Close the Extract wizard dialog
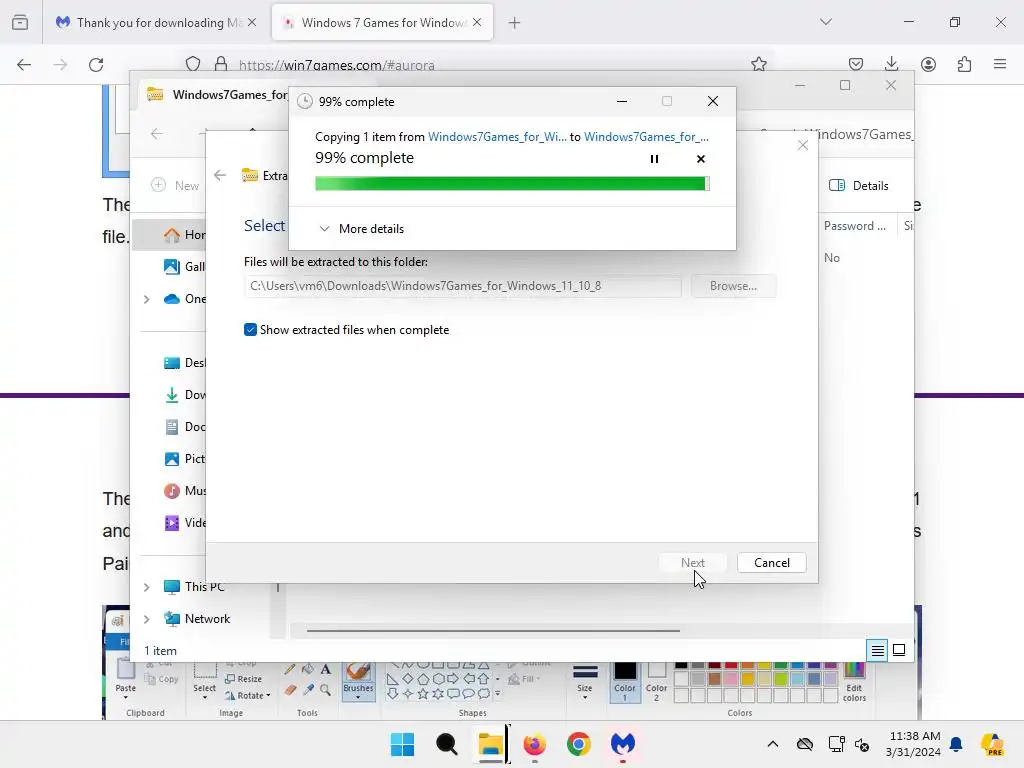1024x768 pixels. 803,145
